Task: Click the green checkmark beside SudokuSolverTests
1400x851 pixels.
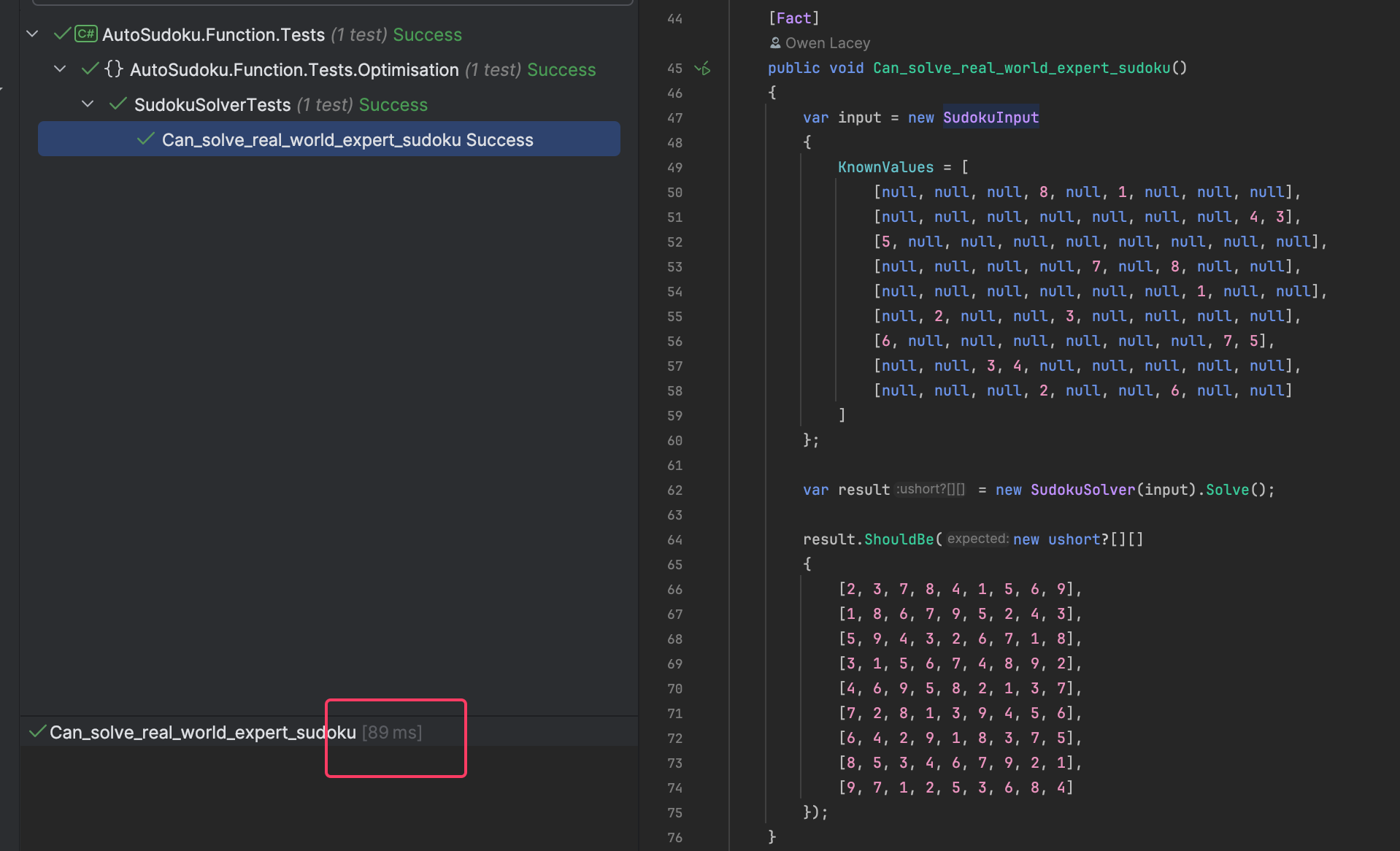Action: [x=118, y=104]
